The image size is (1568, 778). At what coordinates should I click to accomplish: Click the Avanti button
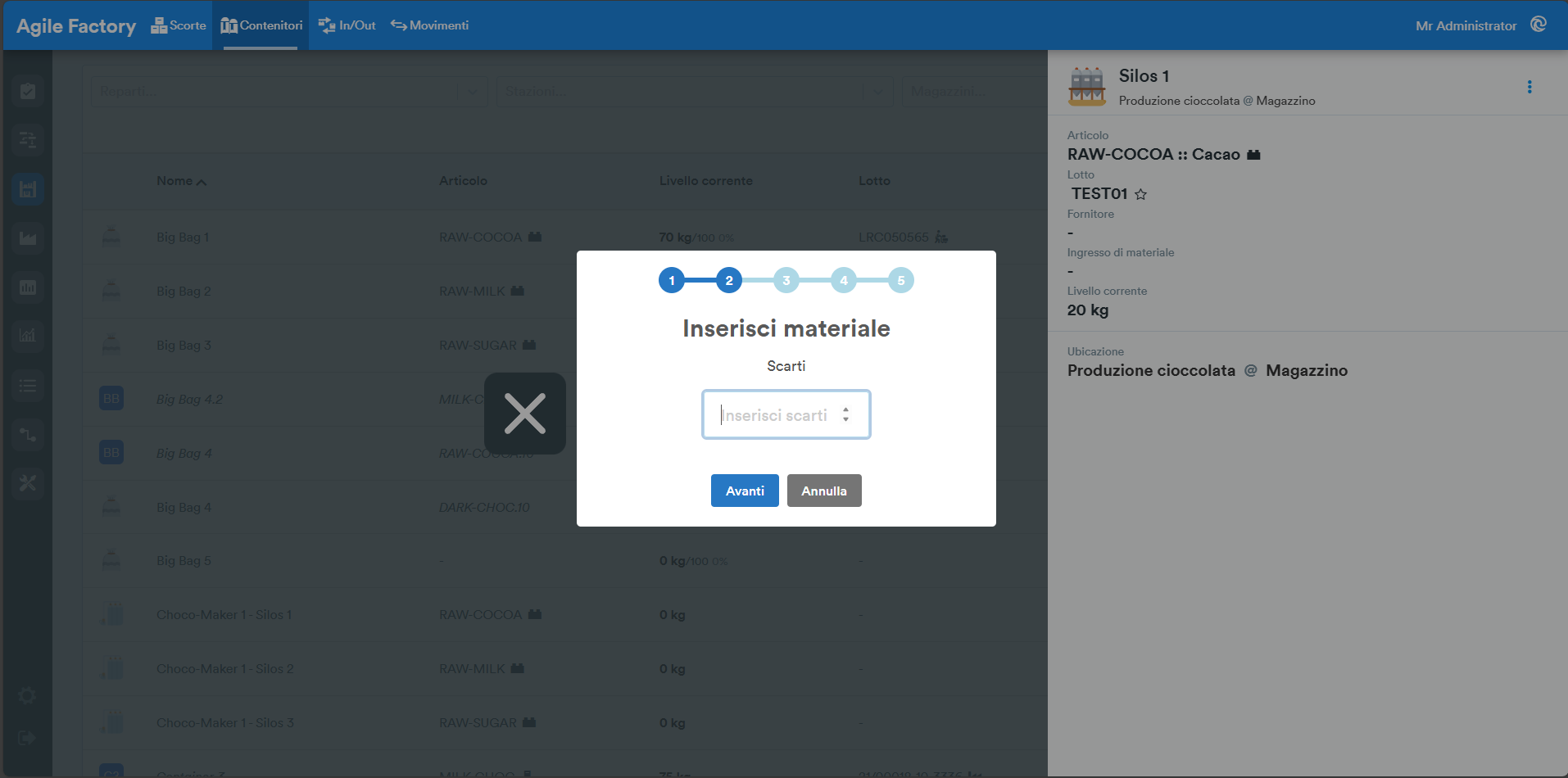pos(745,491)
